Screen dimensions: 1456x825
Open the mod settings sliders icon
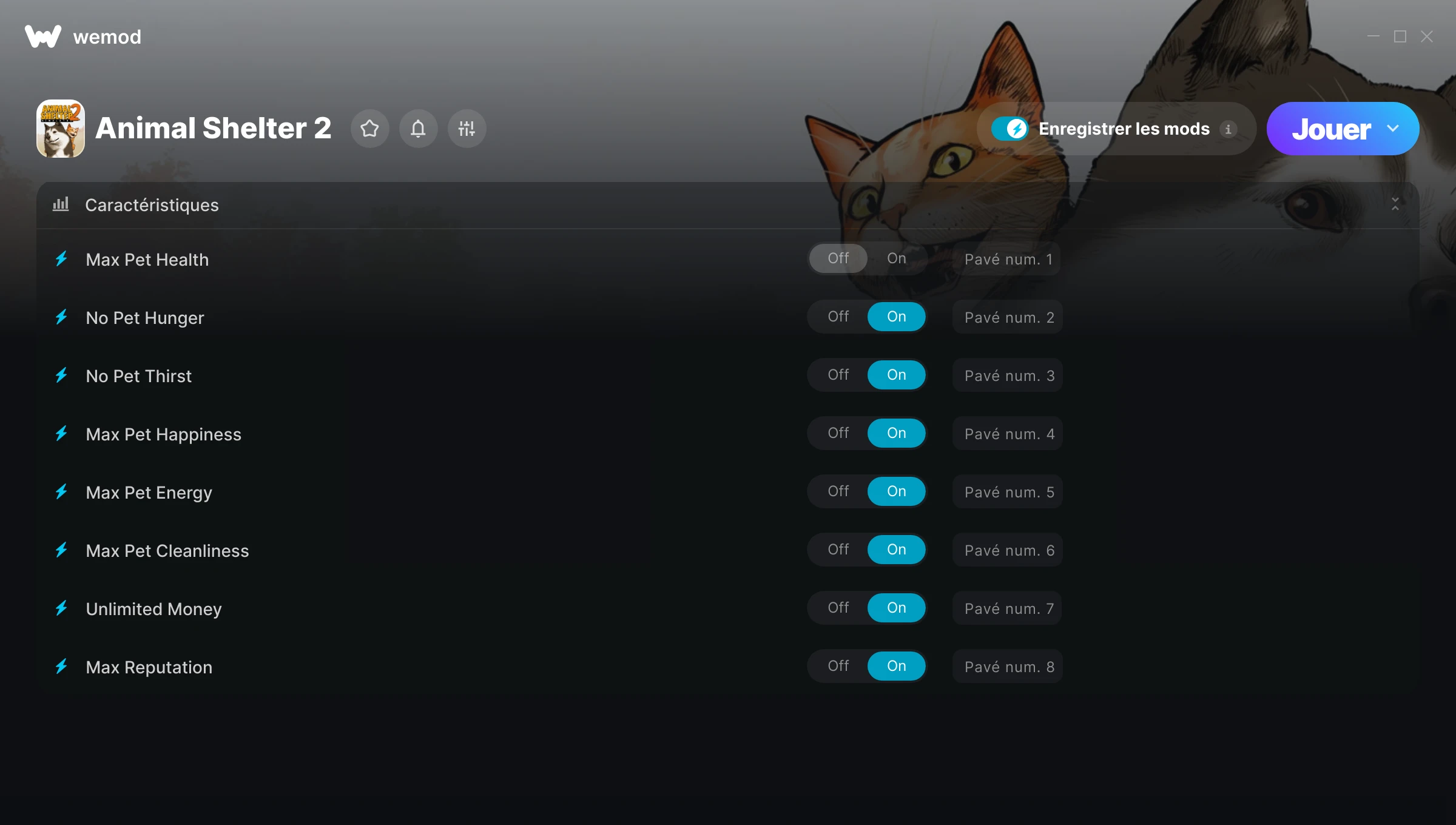467,129
